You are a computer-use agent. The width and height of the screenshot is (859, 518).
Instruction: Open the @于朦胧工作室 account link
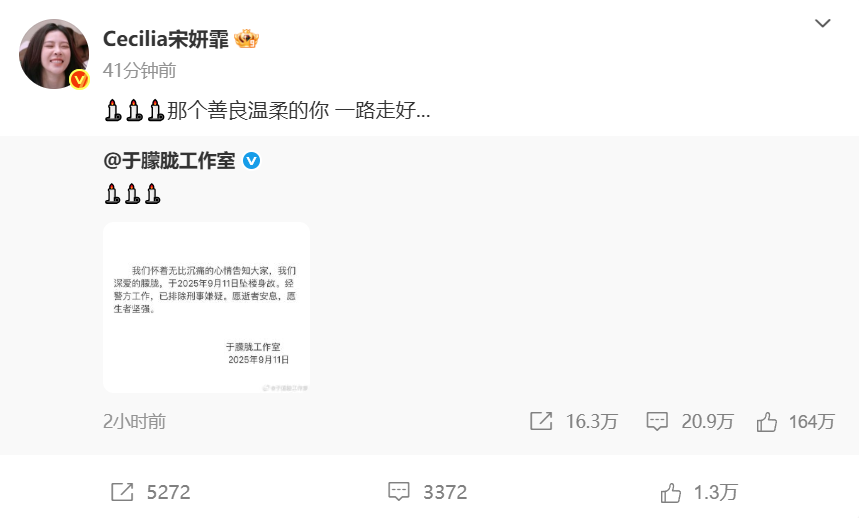169,160
